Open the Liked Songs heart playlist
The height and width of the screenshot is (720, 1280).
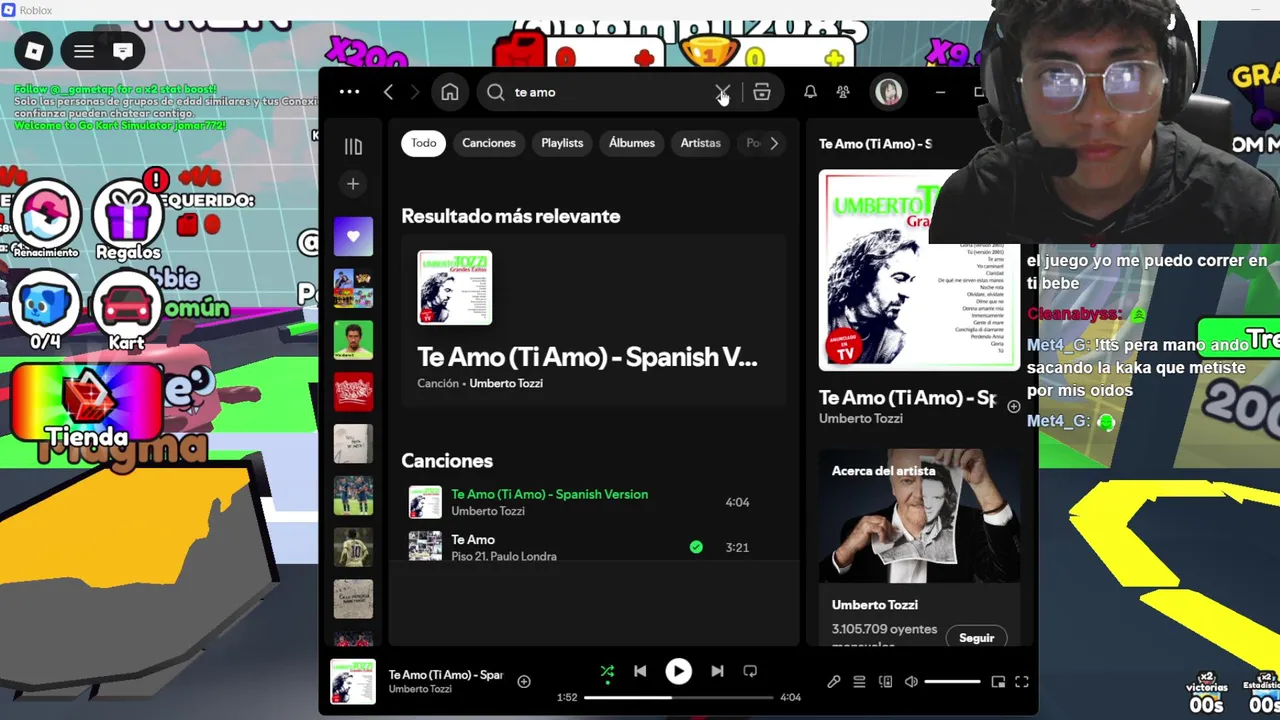click(x=353, y=237)
